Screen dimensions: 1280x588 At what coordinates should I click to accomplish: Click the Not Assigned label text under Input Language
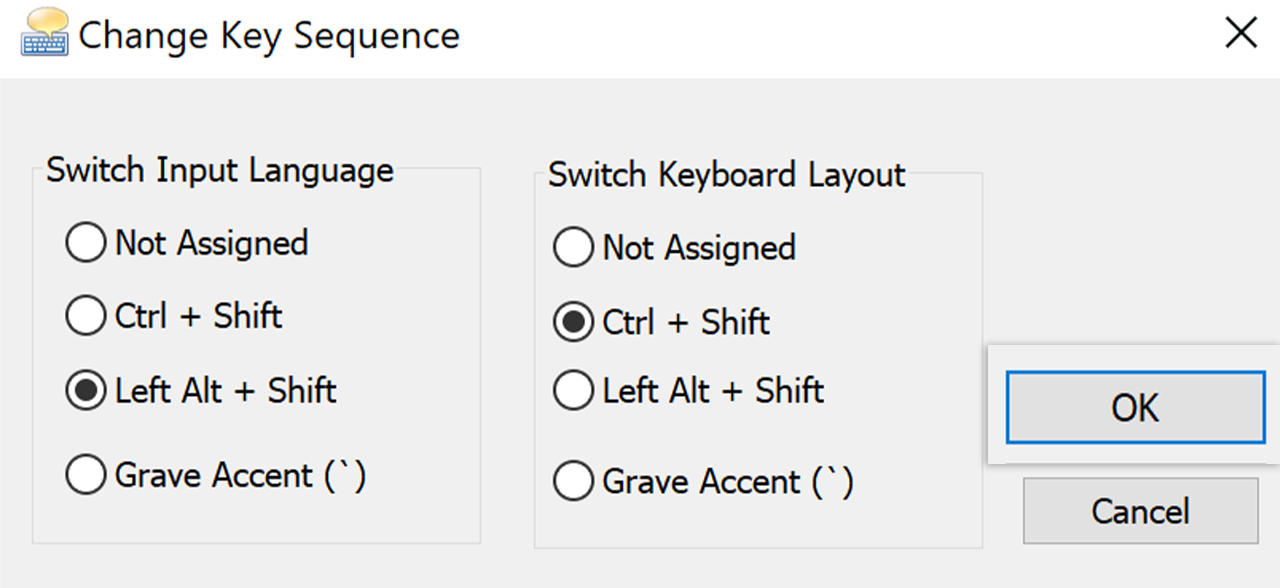(x=211, y=243)
